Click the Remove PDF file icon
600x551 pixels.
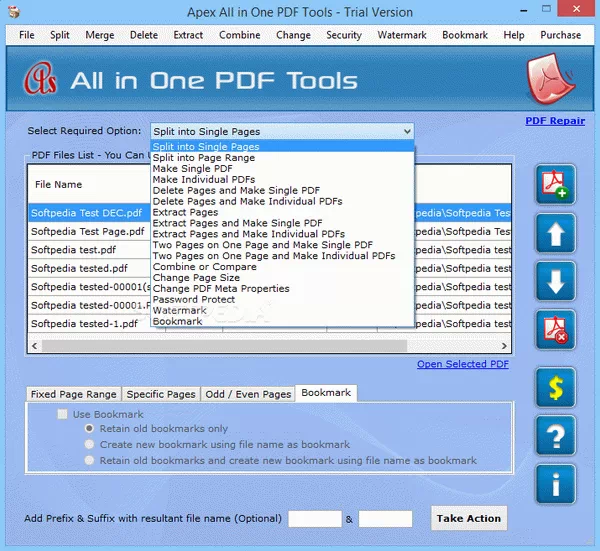tap(555, 330)
